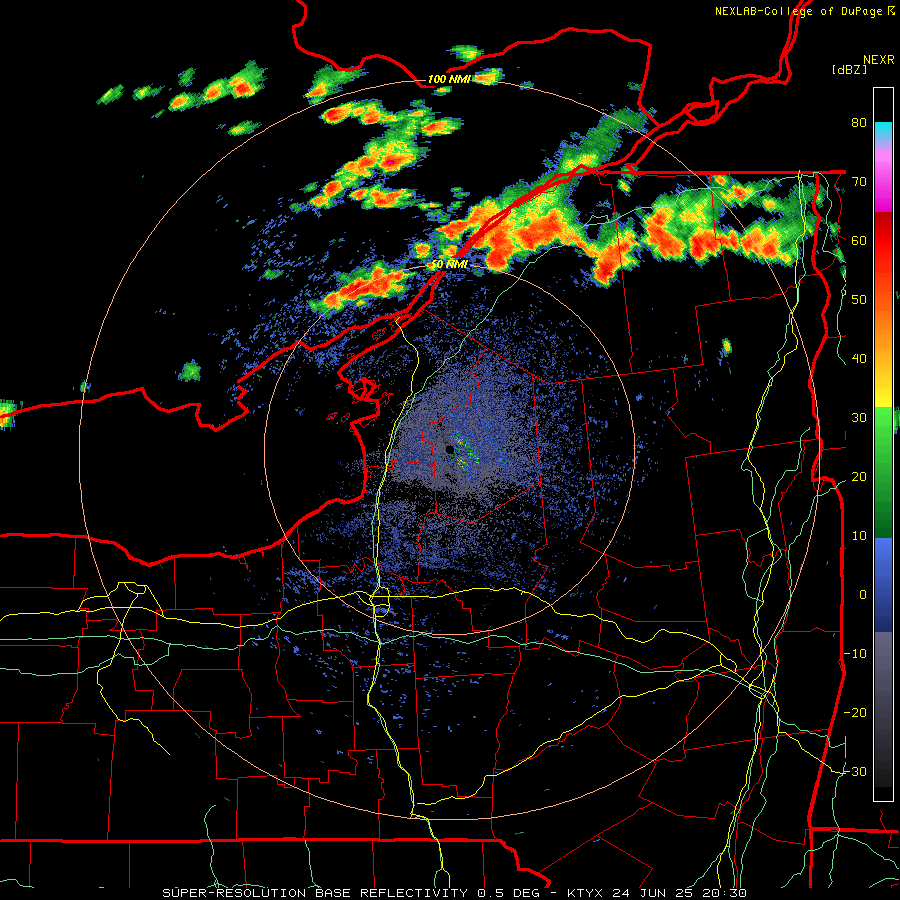Click the -10 dBZ scale value

coord(855,653)
